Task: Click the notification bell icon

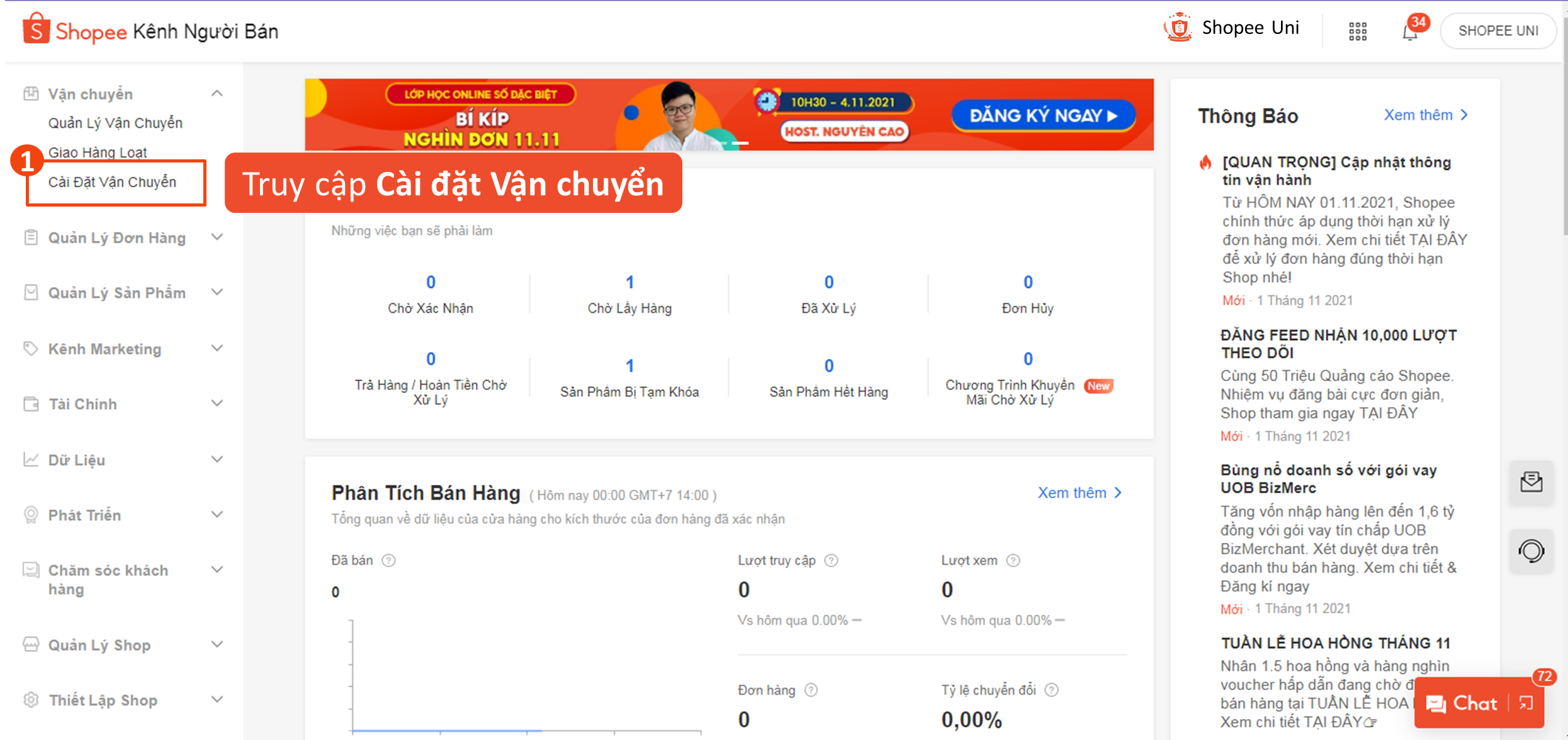Action: [x=1409, y=32]
